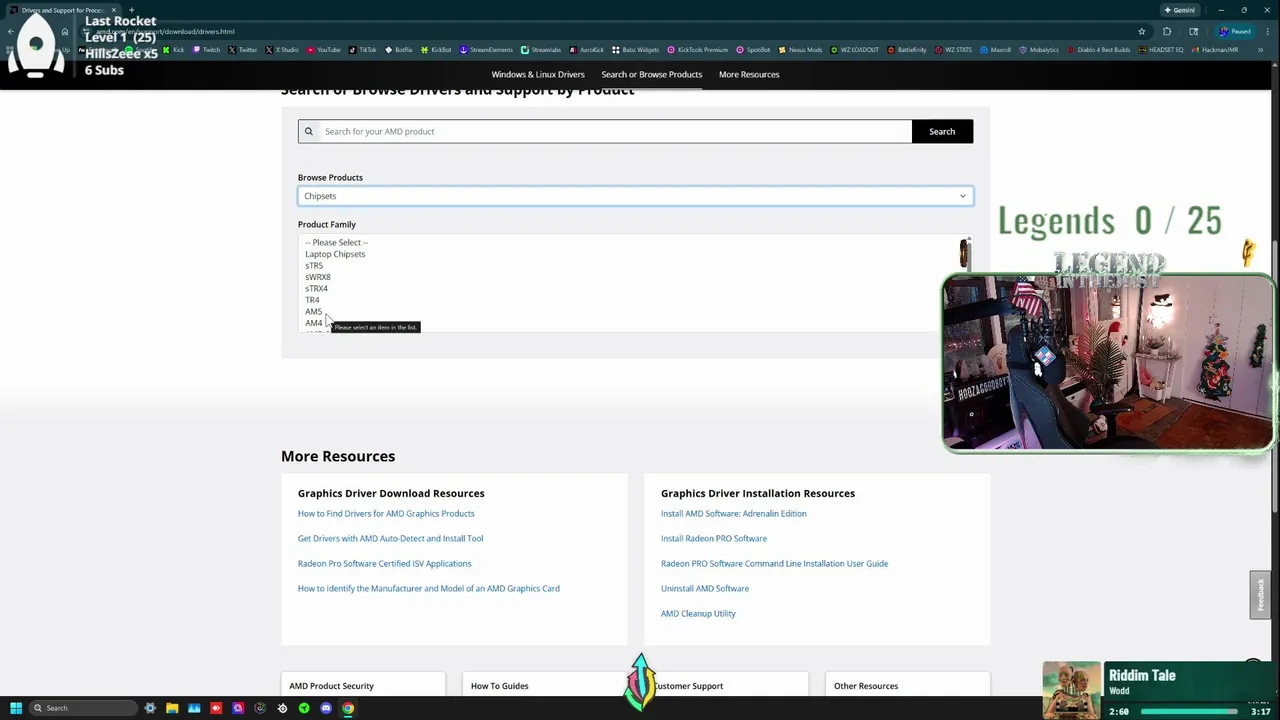This screenshot has height=720, width=1280.
Task: Select Laptop Chipsets in Product Family list
Action: tap(335, 254)
